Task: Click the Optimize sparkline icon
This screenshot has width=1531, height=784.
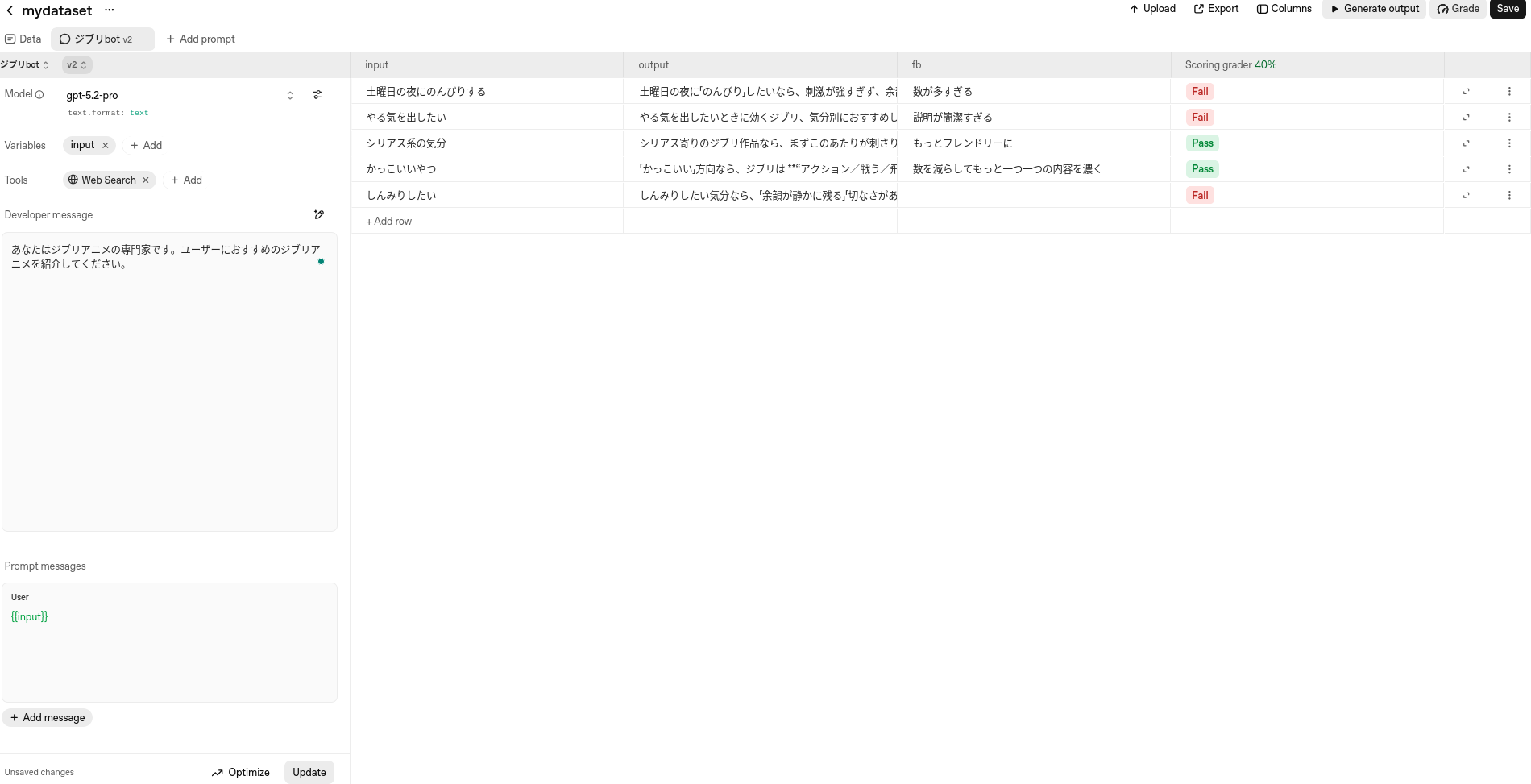Action: pyautogui.click(x=218, y=772)
